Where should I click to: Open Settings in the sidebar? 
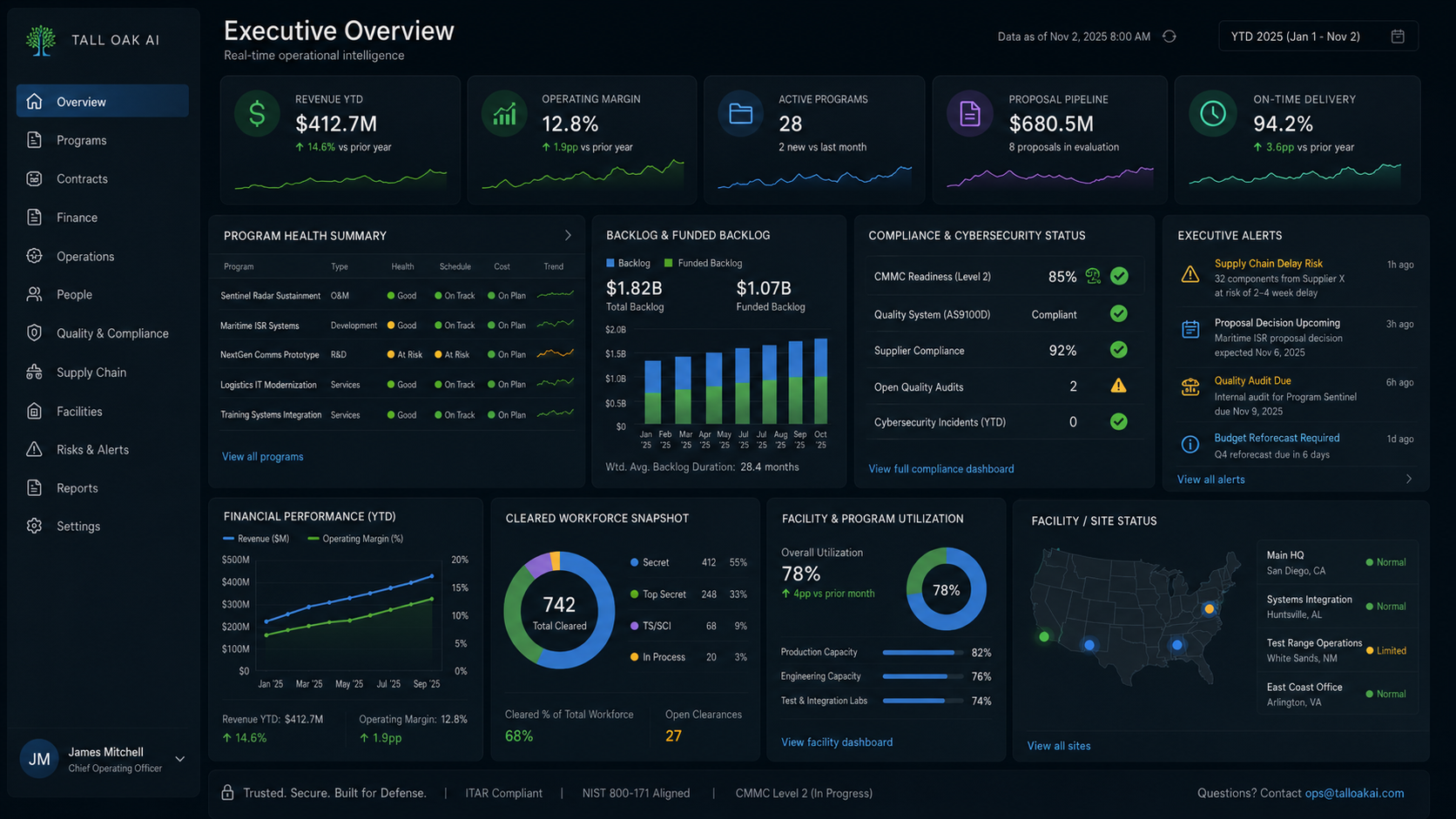pos(103,527)
